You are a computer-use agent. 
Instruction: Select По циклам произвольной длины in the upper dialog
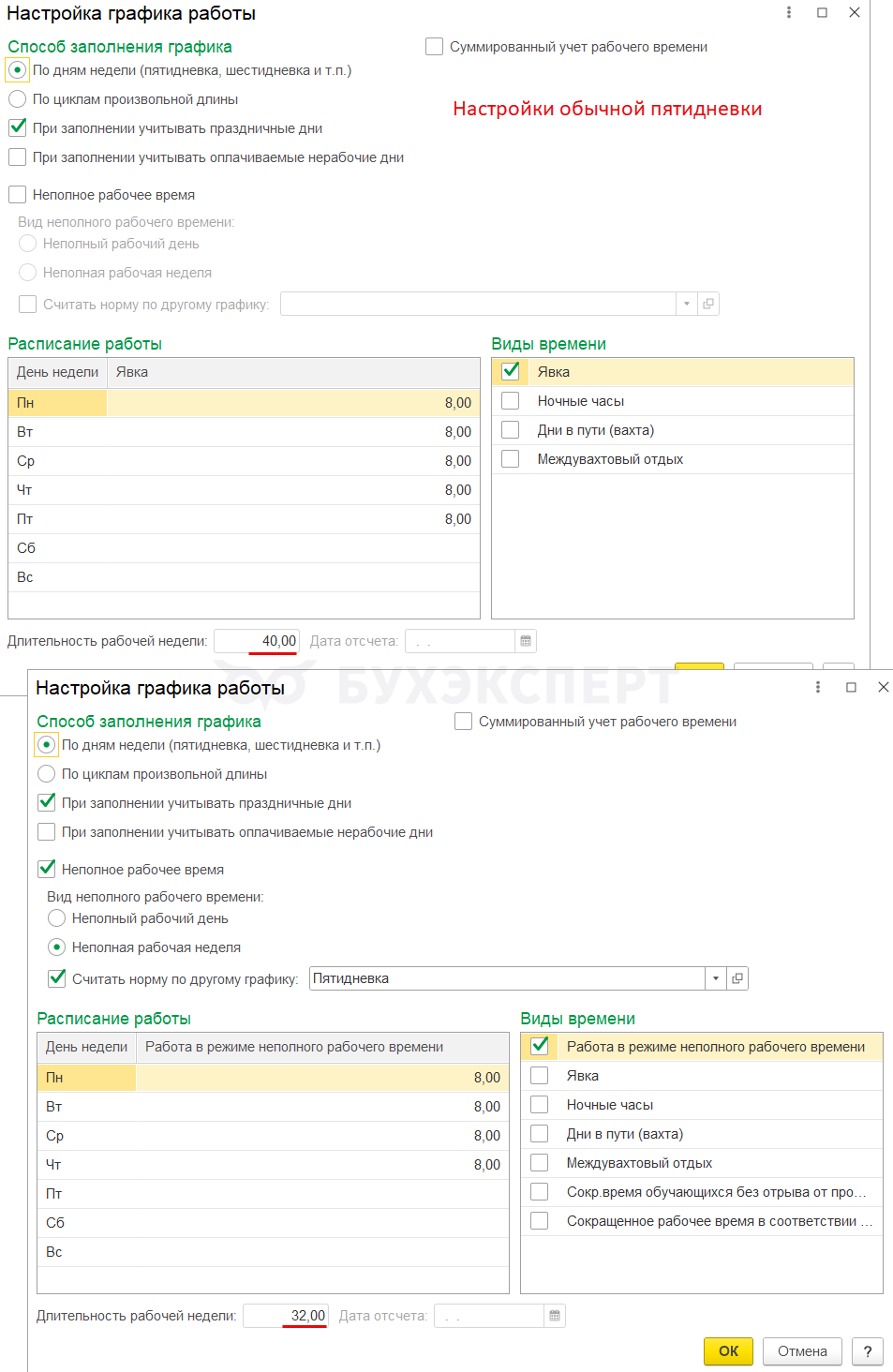coord(18,98)
